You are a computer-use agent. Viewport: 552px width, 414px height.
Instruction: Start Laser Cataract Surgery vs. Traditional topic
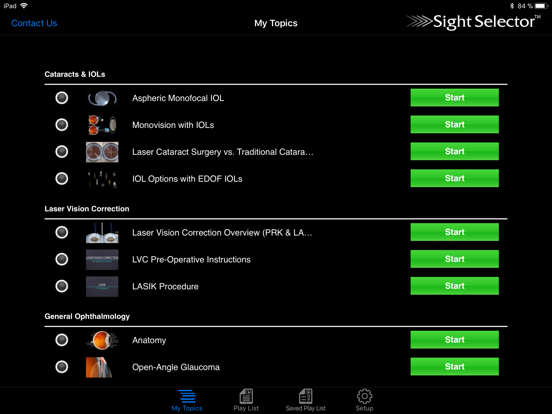coord(454,151)
